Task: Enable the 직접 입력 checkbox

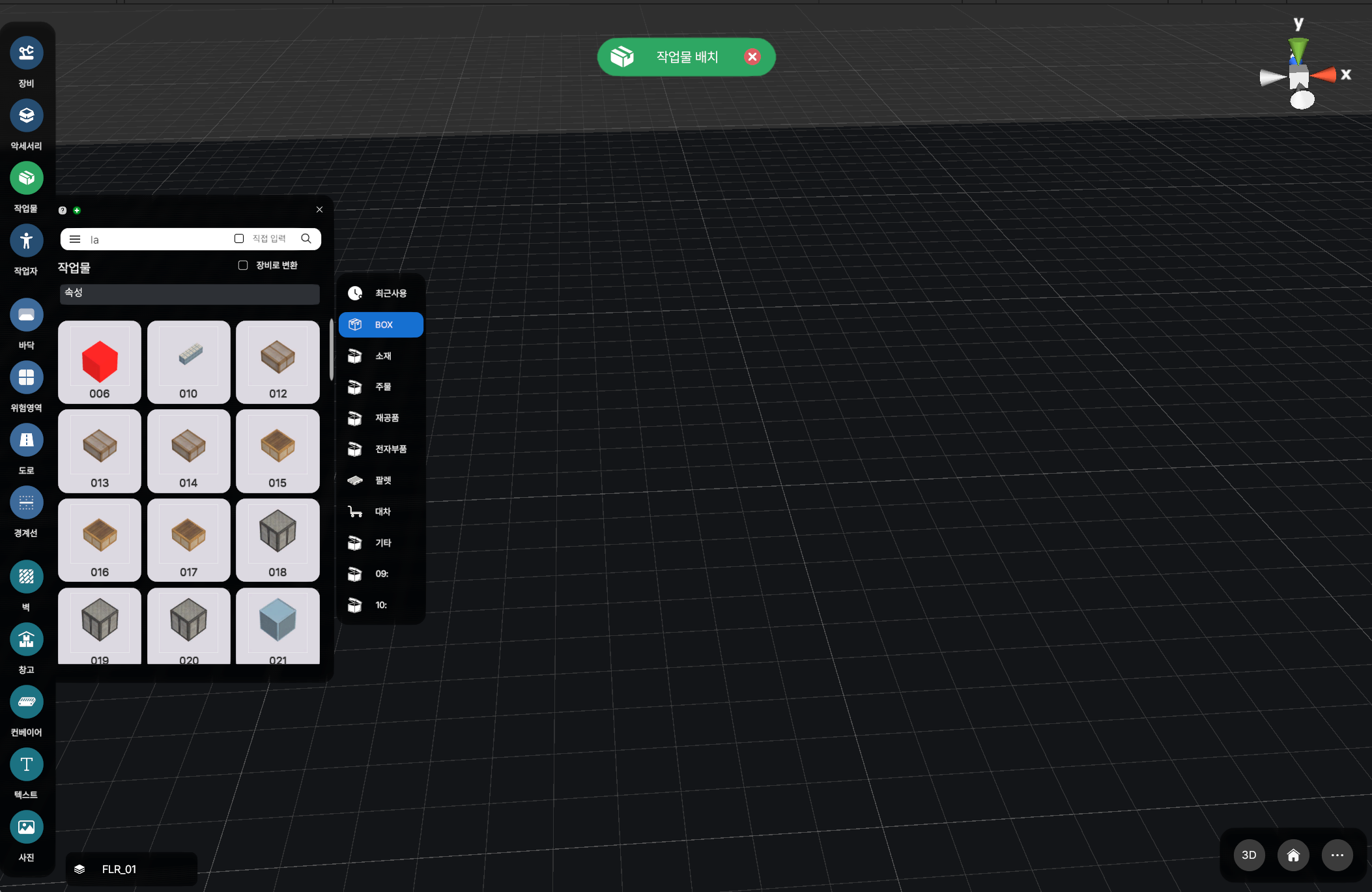Action: click(239, 238)
